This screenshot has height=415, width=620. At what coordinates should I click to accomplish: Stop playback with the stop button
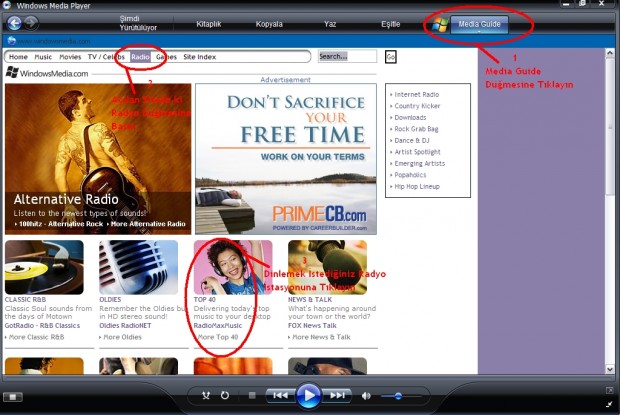[x=252, y=395]
